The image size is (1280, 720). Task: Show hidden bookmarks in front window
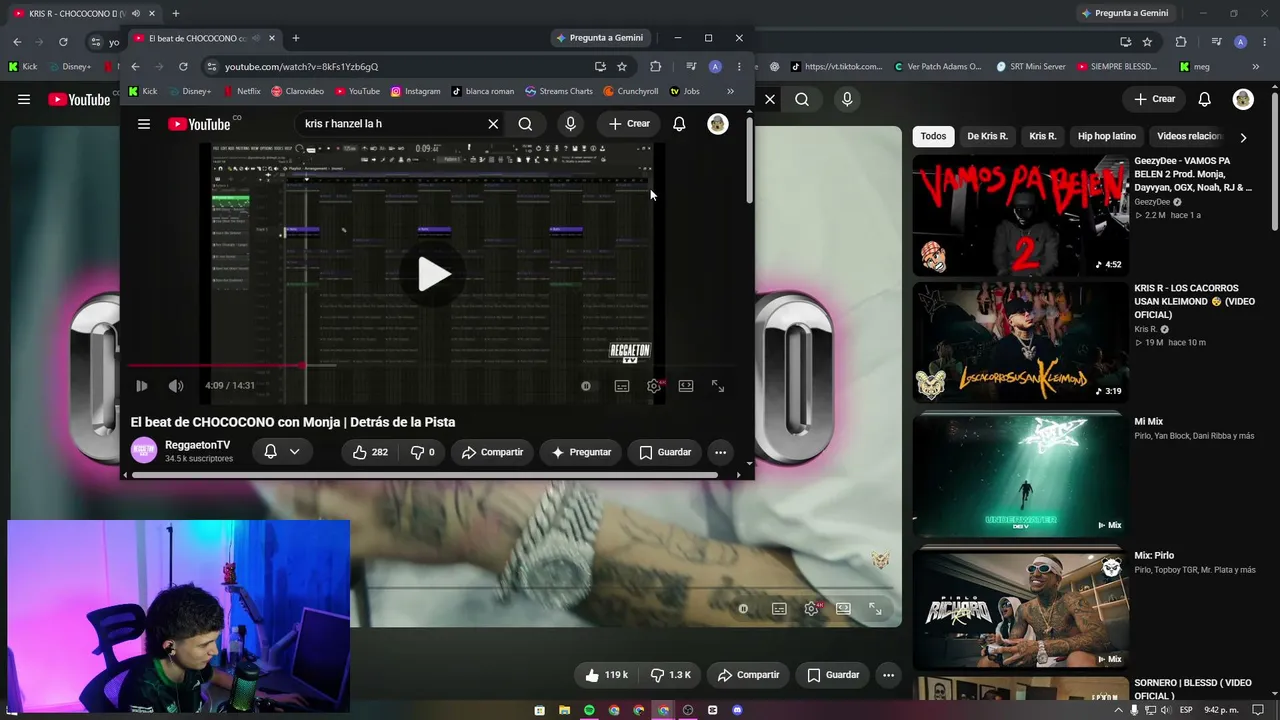(730, 91)
